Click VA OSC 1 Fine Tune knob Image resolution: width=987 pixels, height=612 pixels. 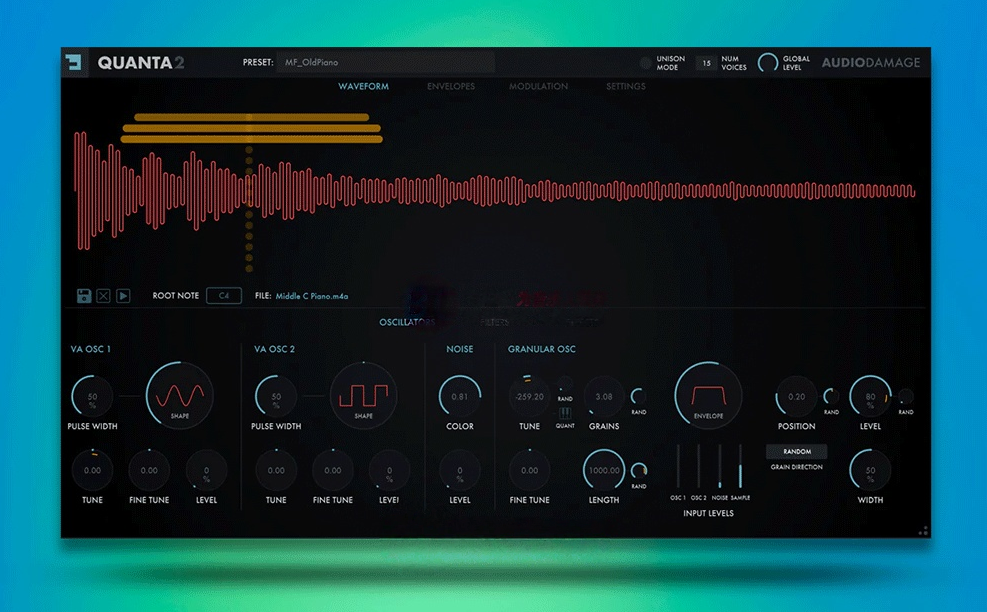coord(149,470)
